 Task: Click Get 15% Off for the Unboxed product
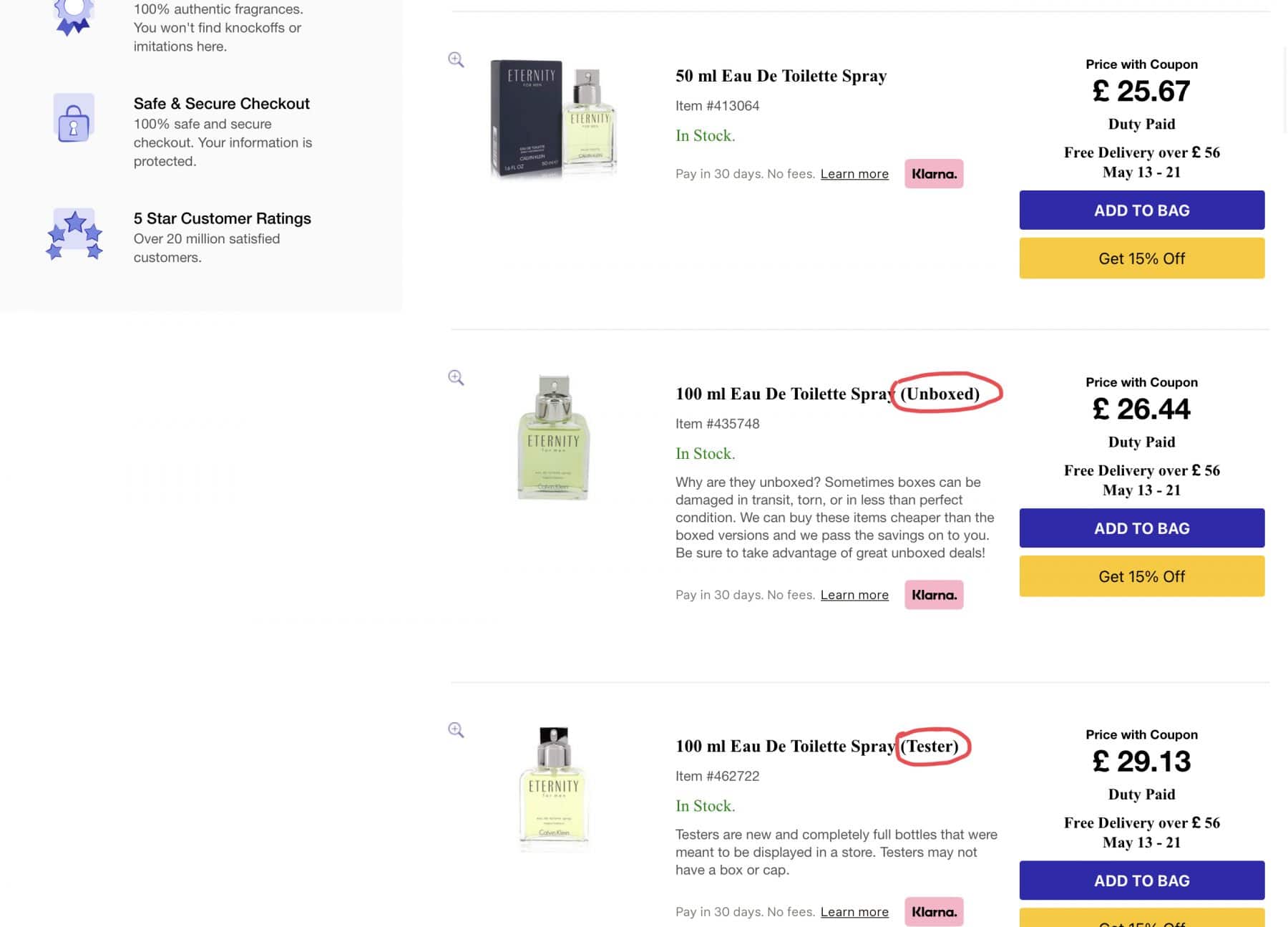pyautogui.click(x=1141, y=576)
